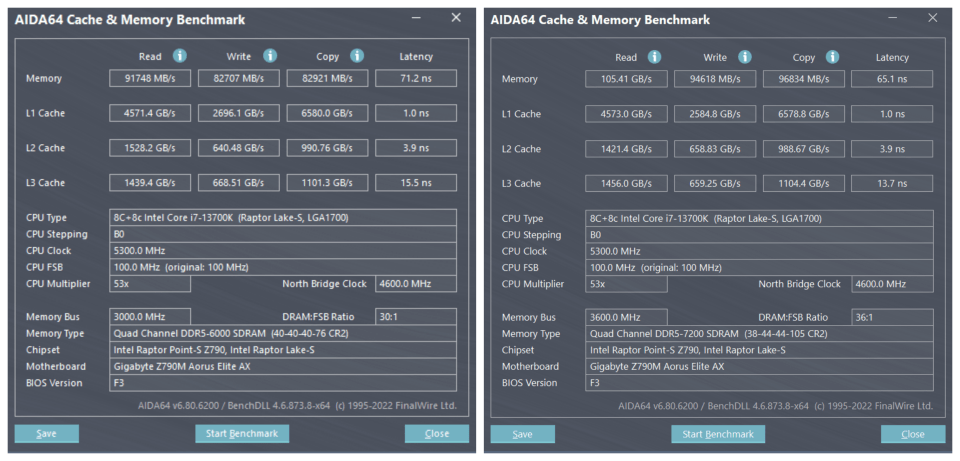Image resolution: width=960 pixels, height=461 pixels.
Task: Select L1 Cache Copy 6578.8 GB/s
Action: [x=804, y=114]
